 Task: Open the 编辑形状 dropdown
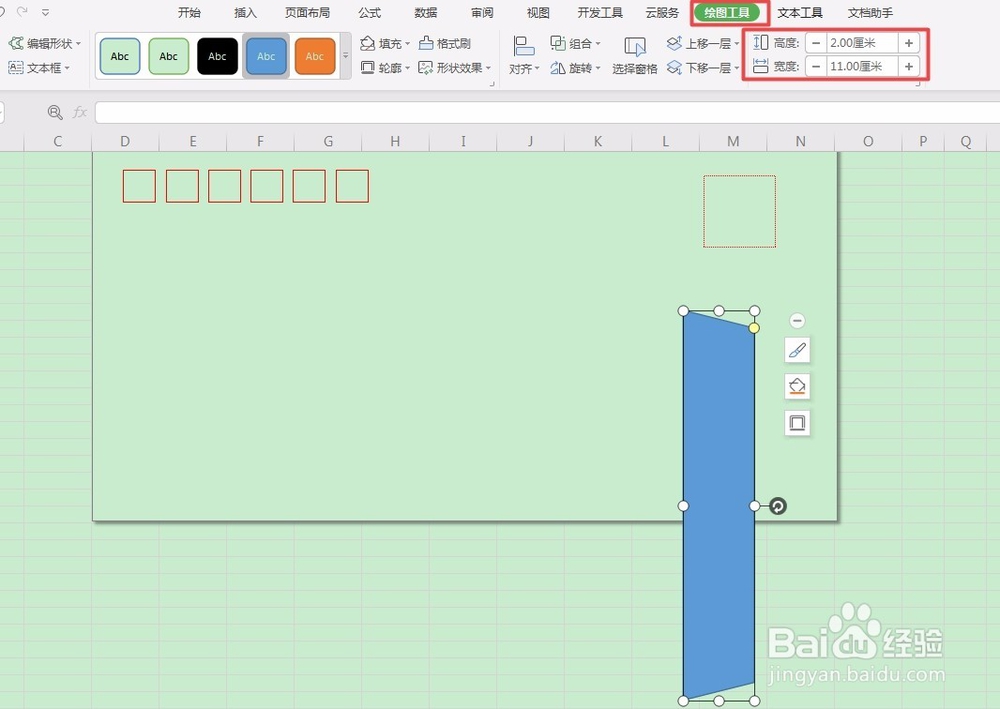click(x=45, y=43)
